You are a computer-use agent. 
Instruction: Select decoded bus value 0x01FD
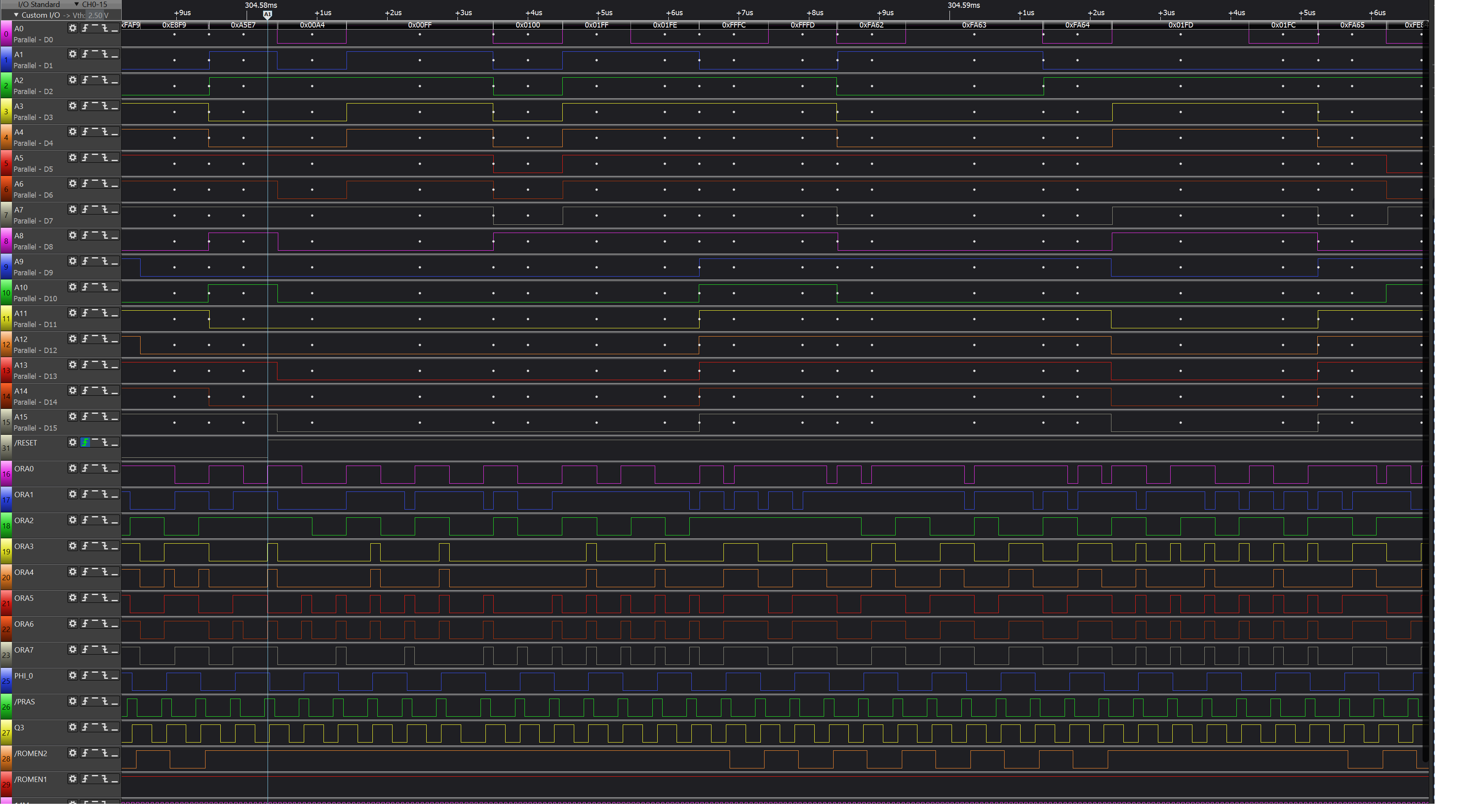click(1180, 25)
